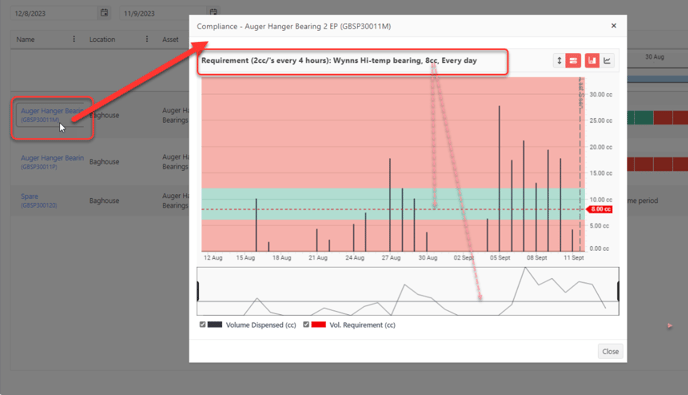Select the bar chart view icon
Screen dimensions: 688x395
pos(592,61)
